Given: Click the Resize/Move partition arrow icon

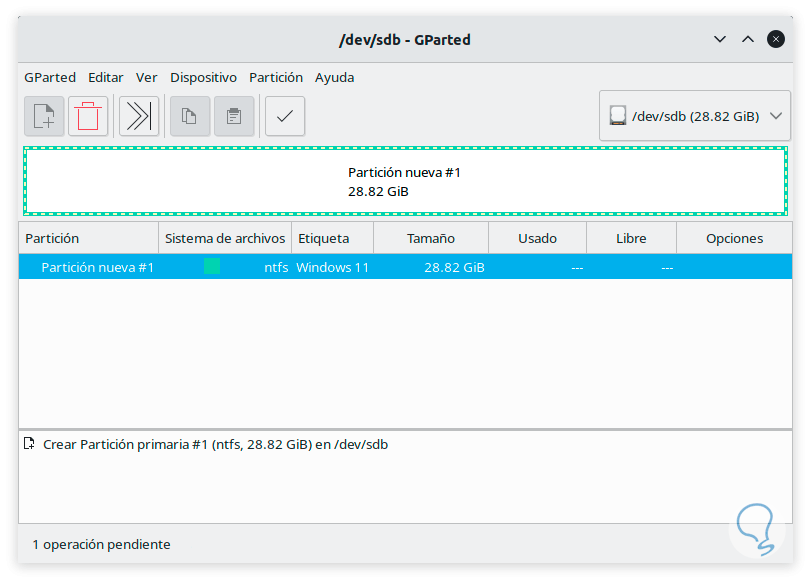Looking at the screenshot, I should point(139,116).
